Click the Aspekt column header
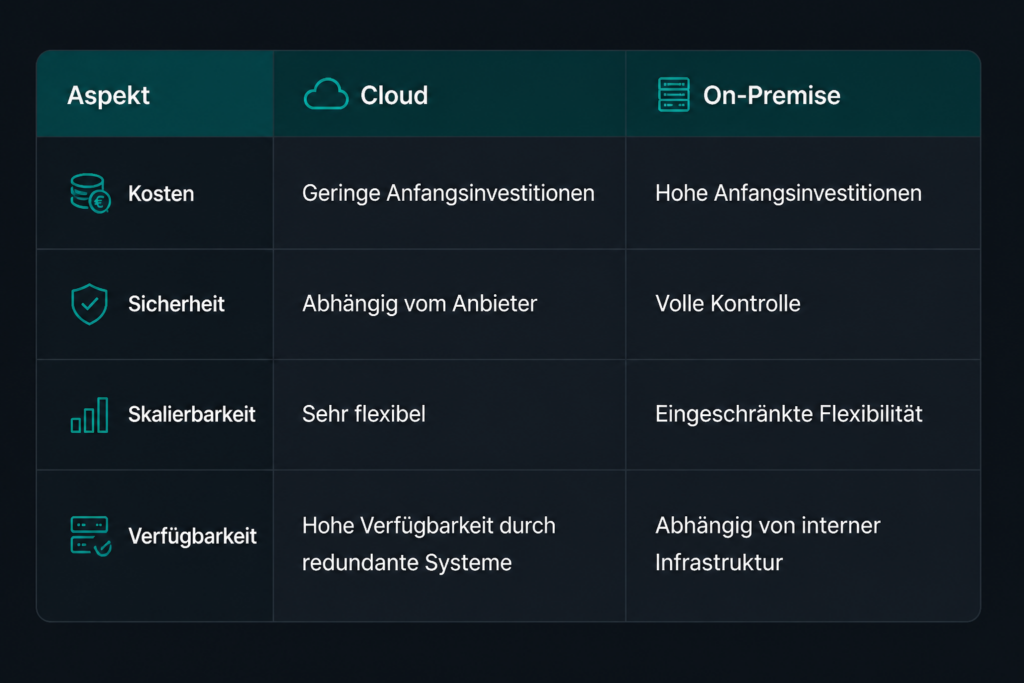1024x683 pixels. pos(108,95)
